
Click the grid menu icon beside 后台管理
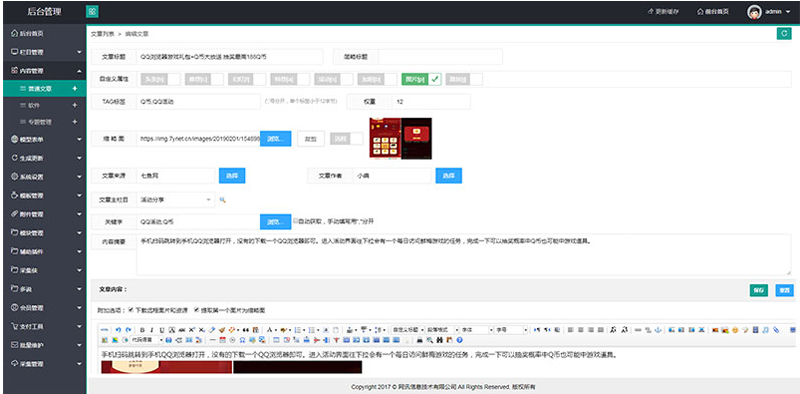pos(92,11)
